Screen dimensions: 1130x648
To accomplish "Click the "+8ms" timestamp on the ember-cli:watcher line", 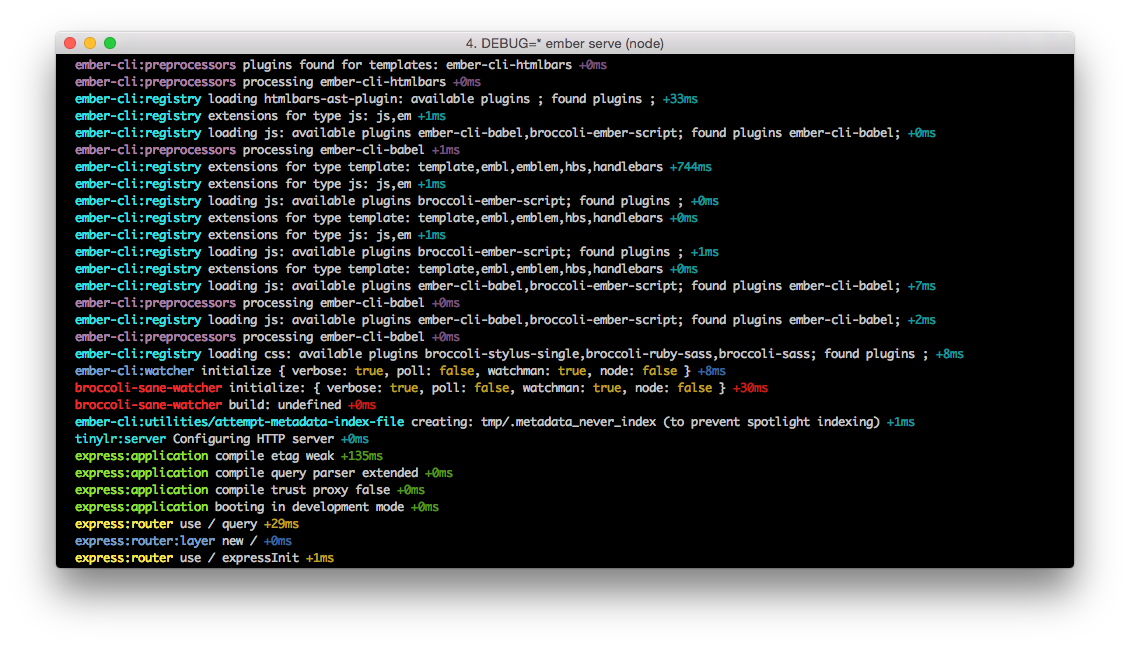I will coord(711,371).
